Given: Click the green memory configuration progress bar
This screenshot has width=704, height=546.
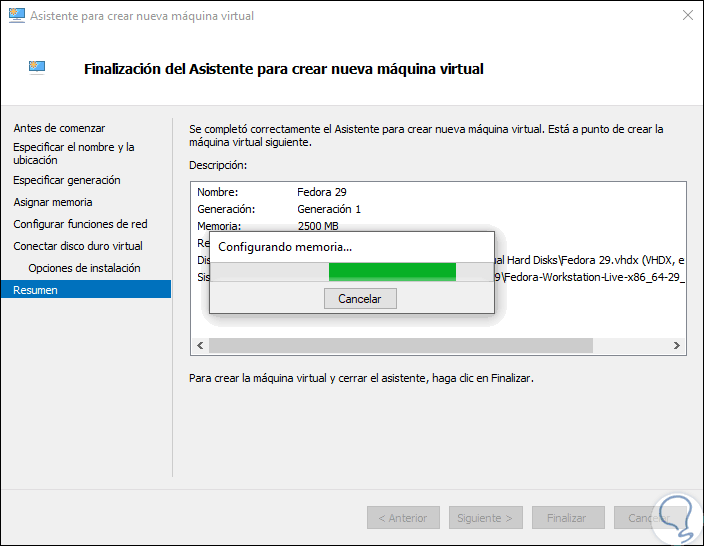Looking at the screenshot, I should point(392,272).
